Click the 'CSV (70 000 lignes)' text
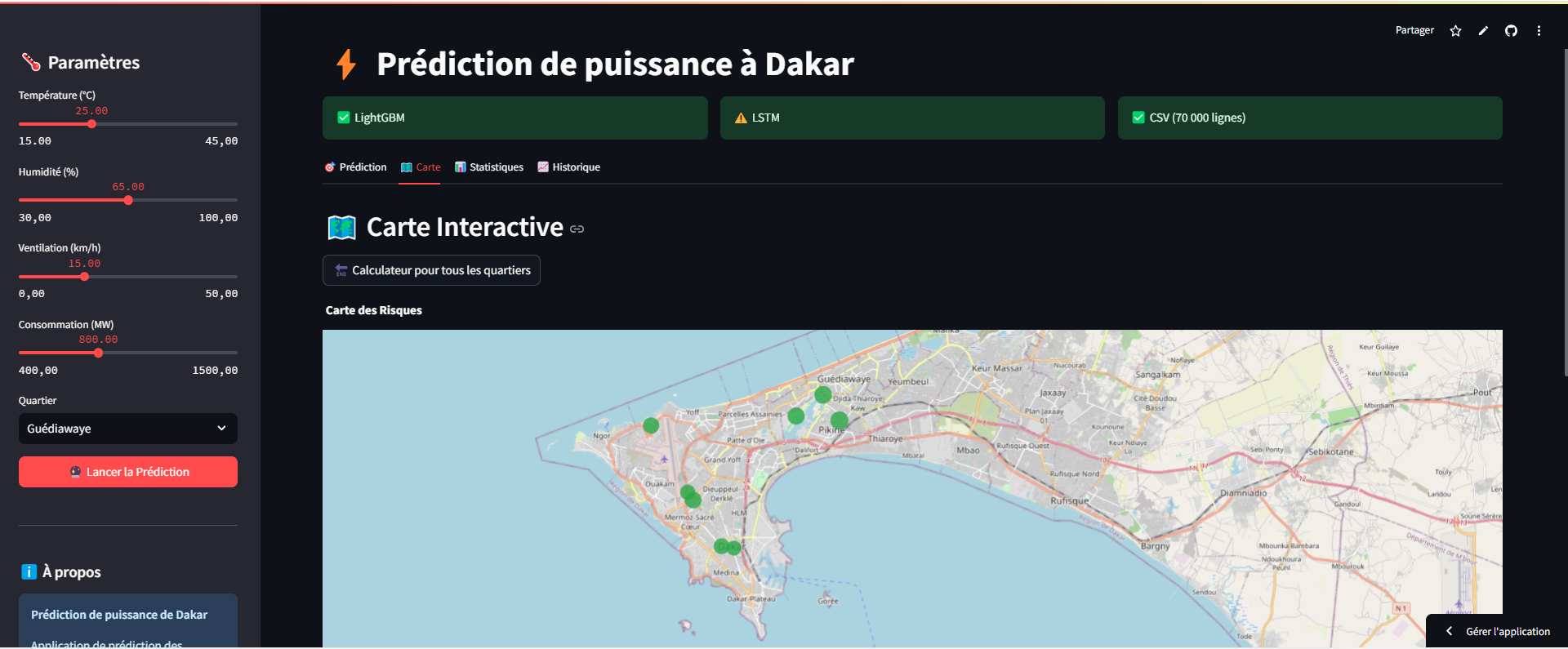This screenshot has width=1568, height=649. coord(1197,118)
